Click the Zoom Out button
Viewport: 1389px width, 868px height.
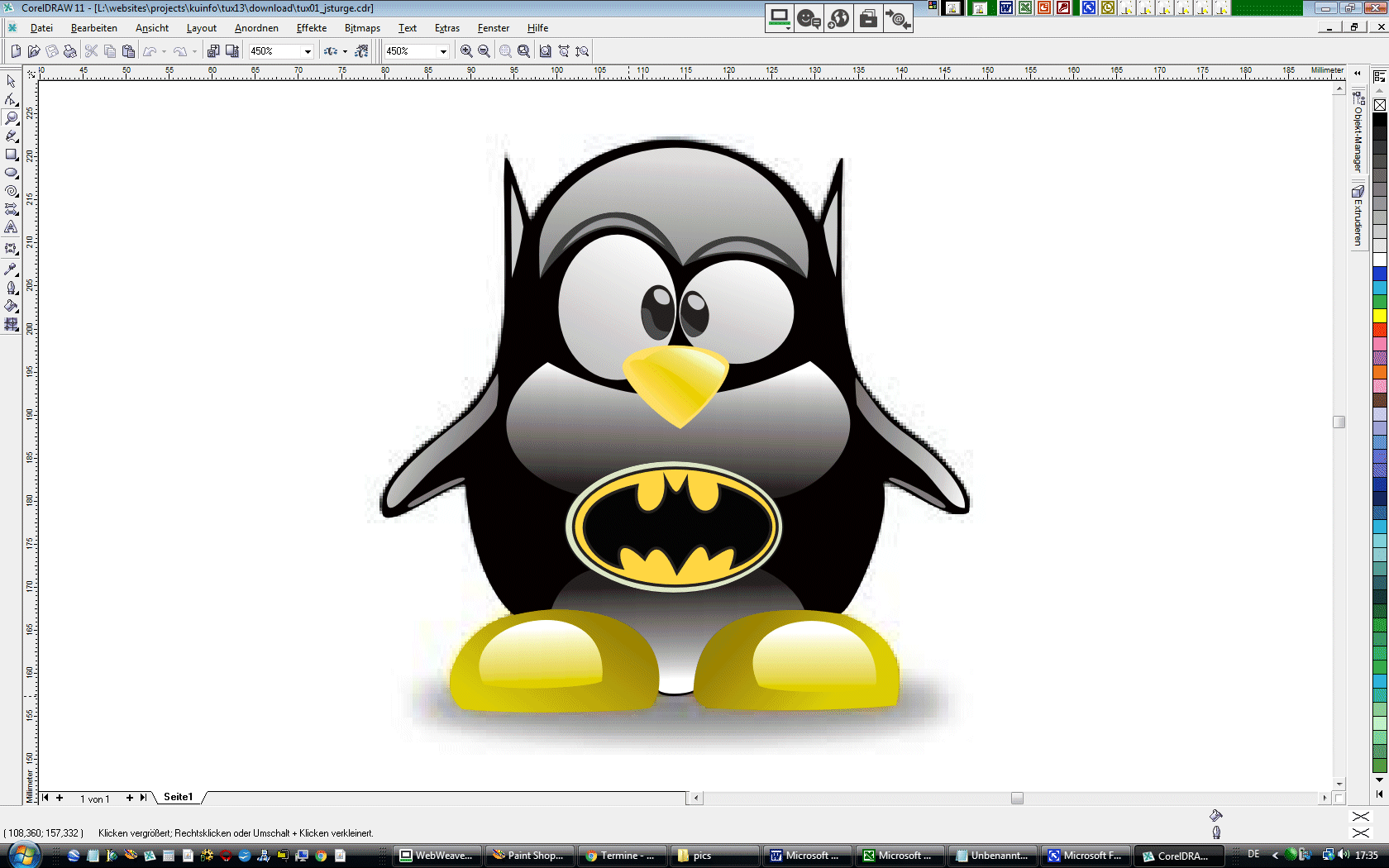coord(484,51)
